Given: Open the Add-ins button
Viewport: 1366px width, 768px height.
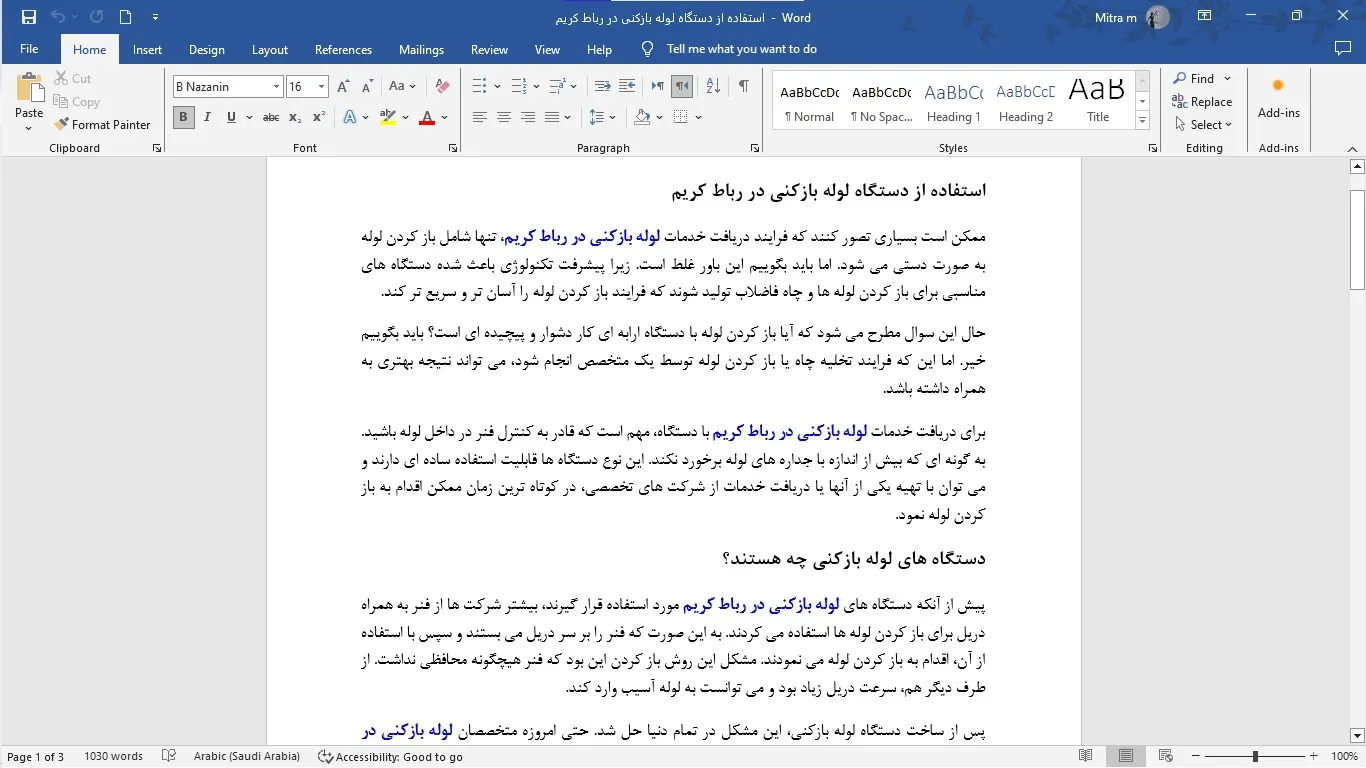Looking at the screenshot, I should click(1278, 100).
